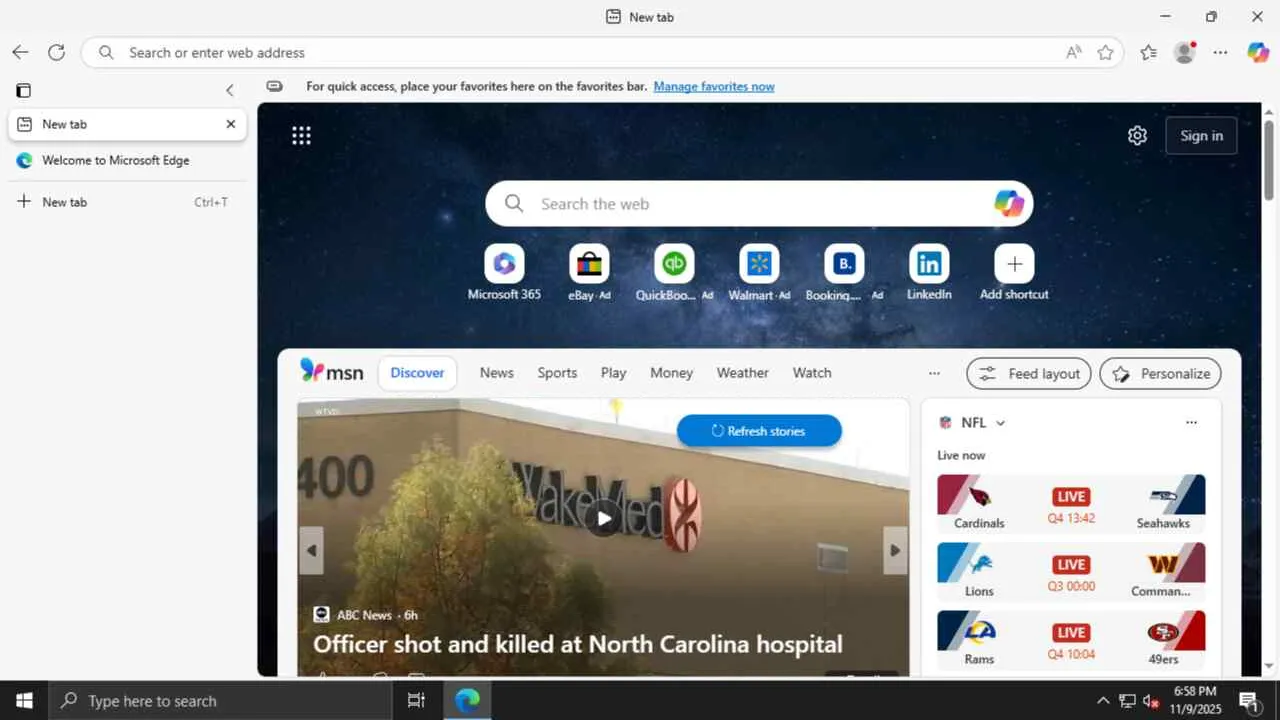This screenshot has width=1280, height=720.
Task: Open Rams vs 49ers live game
Action: [1071, 639]
